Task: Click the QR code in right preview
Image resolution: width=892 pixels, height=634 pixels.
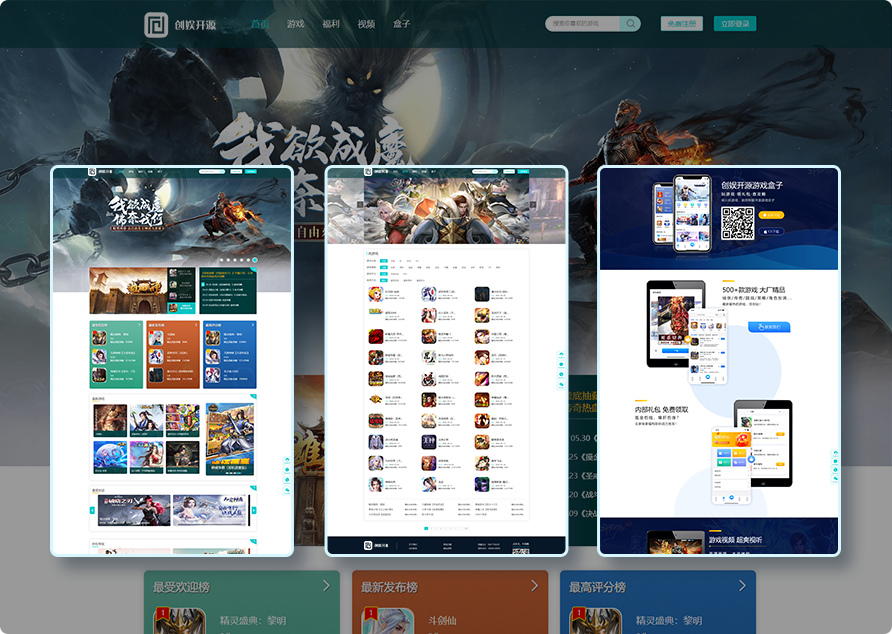Action: click(738, 223)
